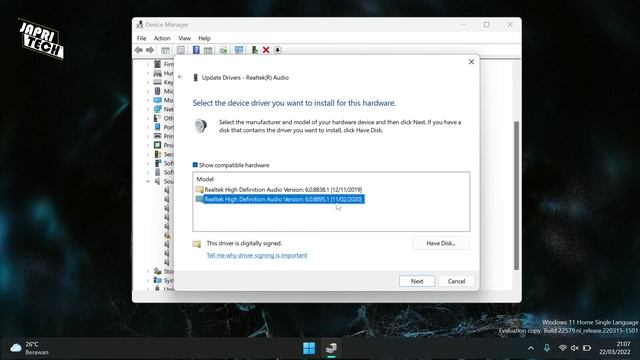Select the Print queues printer icon
Screen dimensions: 640x360
[x=158, y=136]
